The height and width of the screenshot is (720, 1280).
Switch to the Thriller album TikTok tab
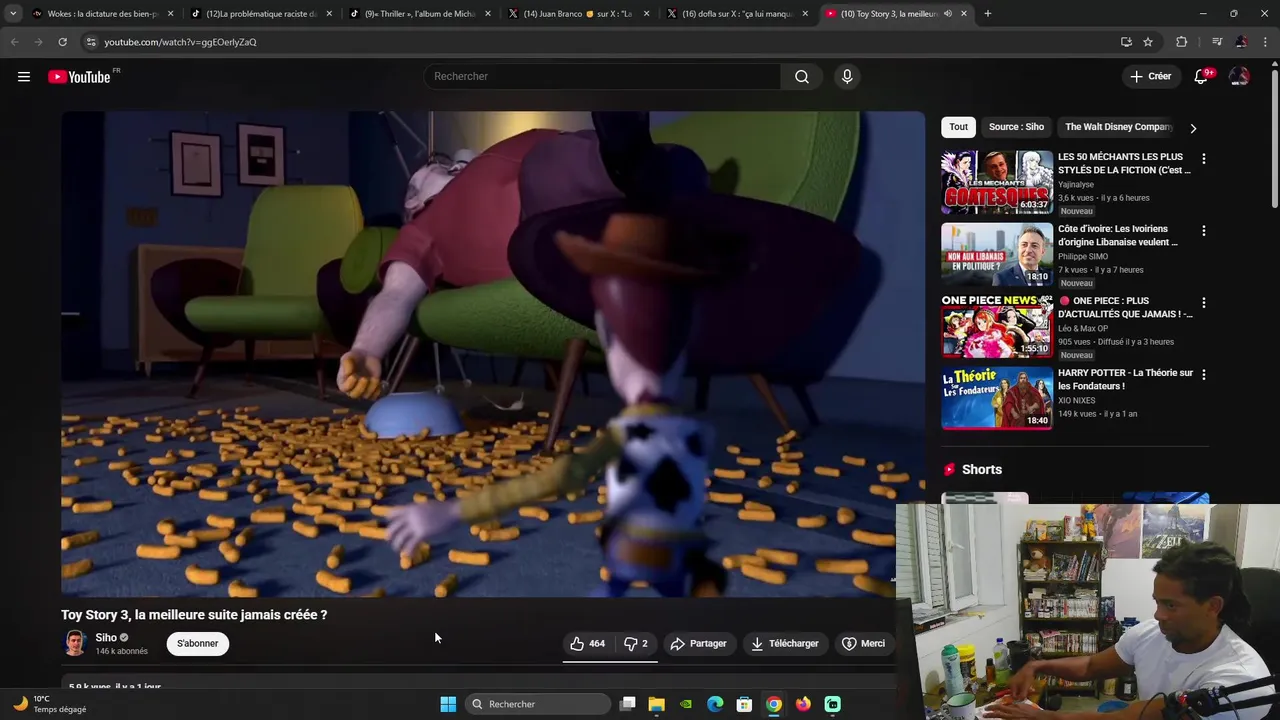click(x=420, y=14)
